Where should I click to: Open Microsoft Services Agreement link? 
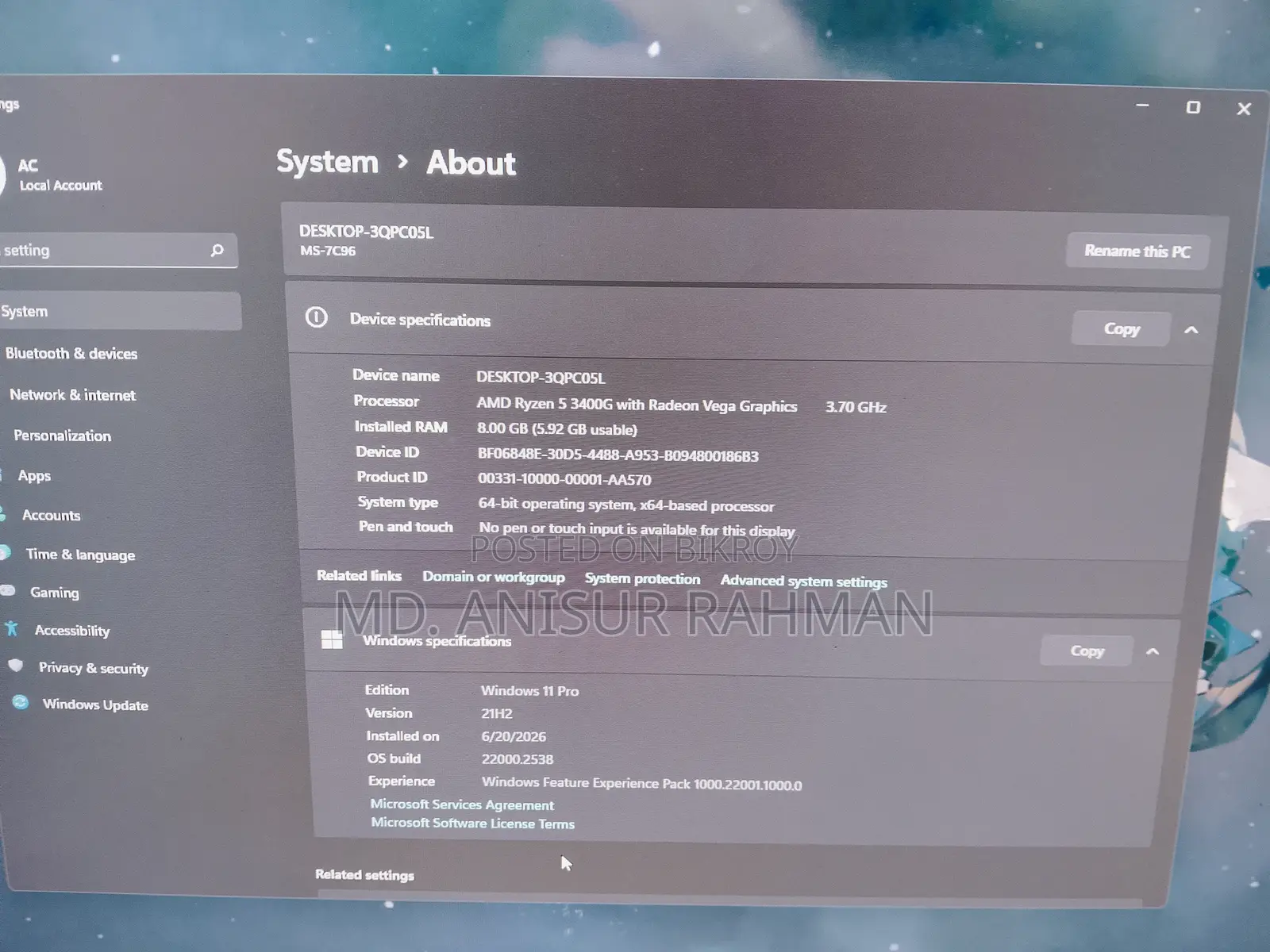point(462,804)
